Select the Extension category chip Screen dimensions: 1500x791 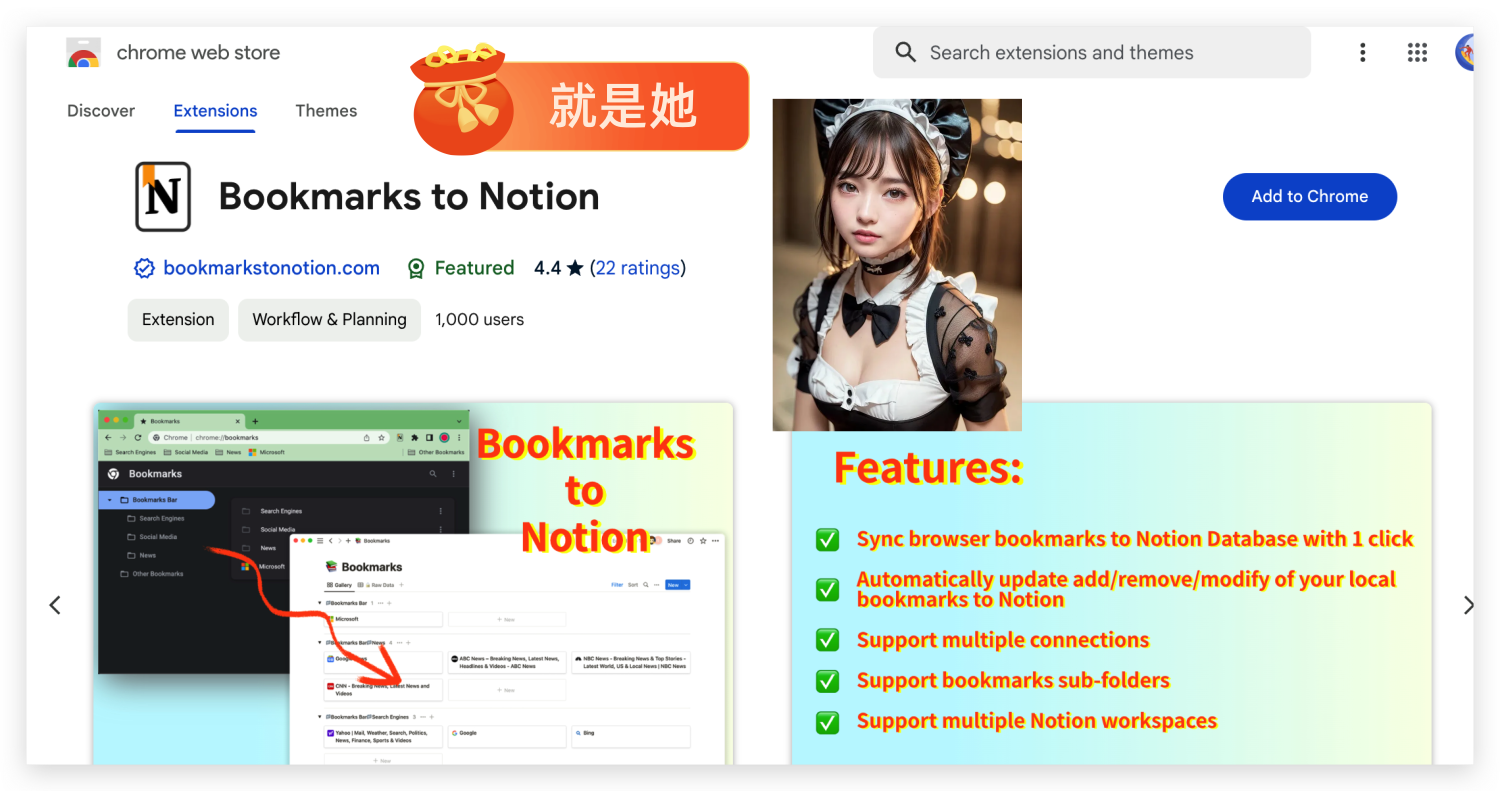tap(178, 319)
